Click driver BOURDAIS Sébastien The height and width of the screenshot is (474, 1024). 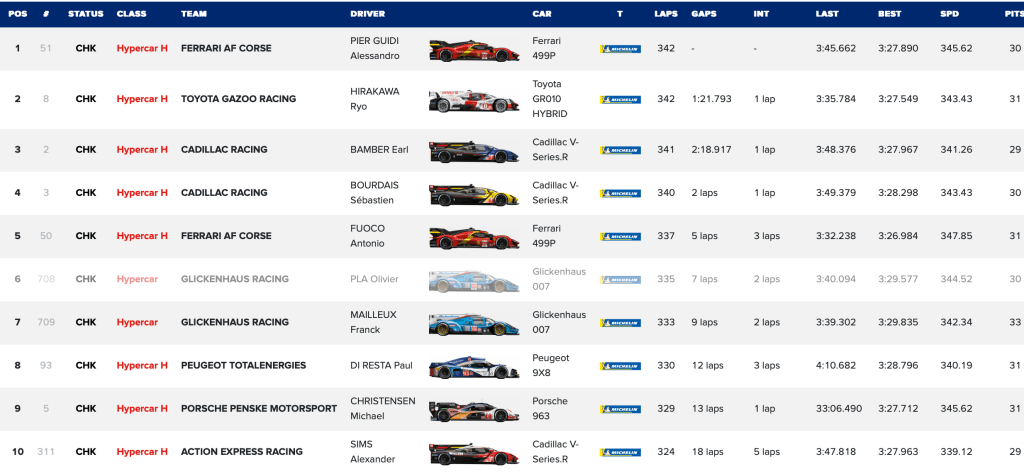click(374, 193)
